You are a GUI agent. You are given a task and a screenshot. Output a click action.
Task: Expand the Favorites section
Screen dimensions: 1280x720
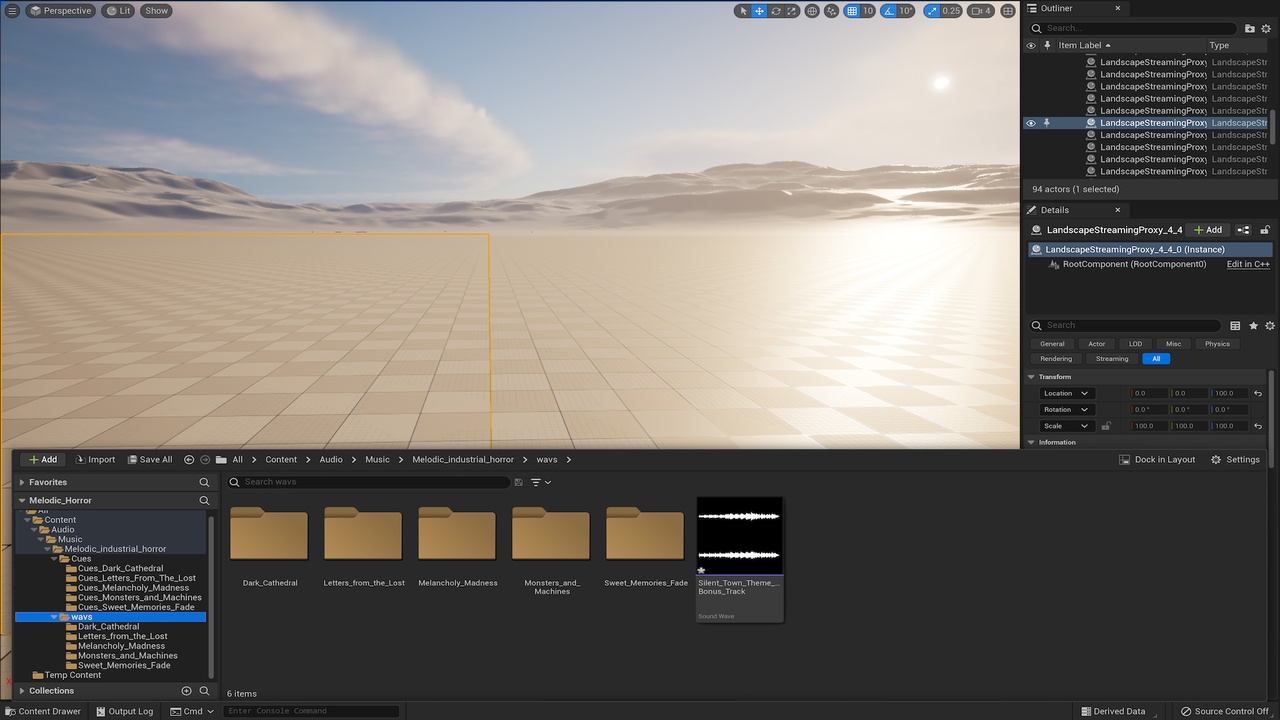coord(22,482)
